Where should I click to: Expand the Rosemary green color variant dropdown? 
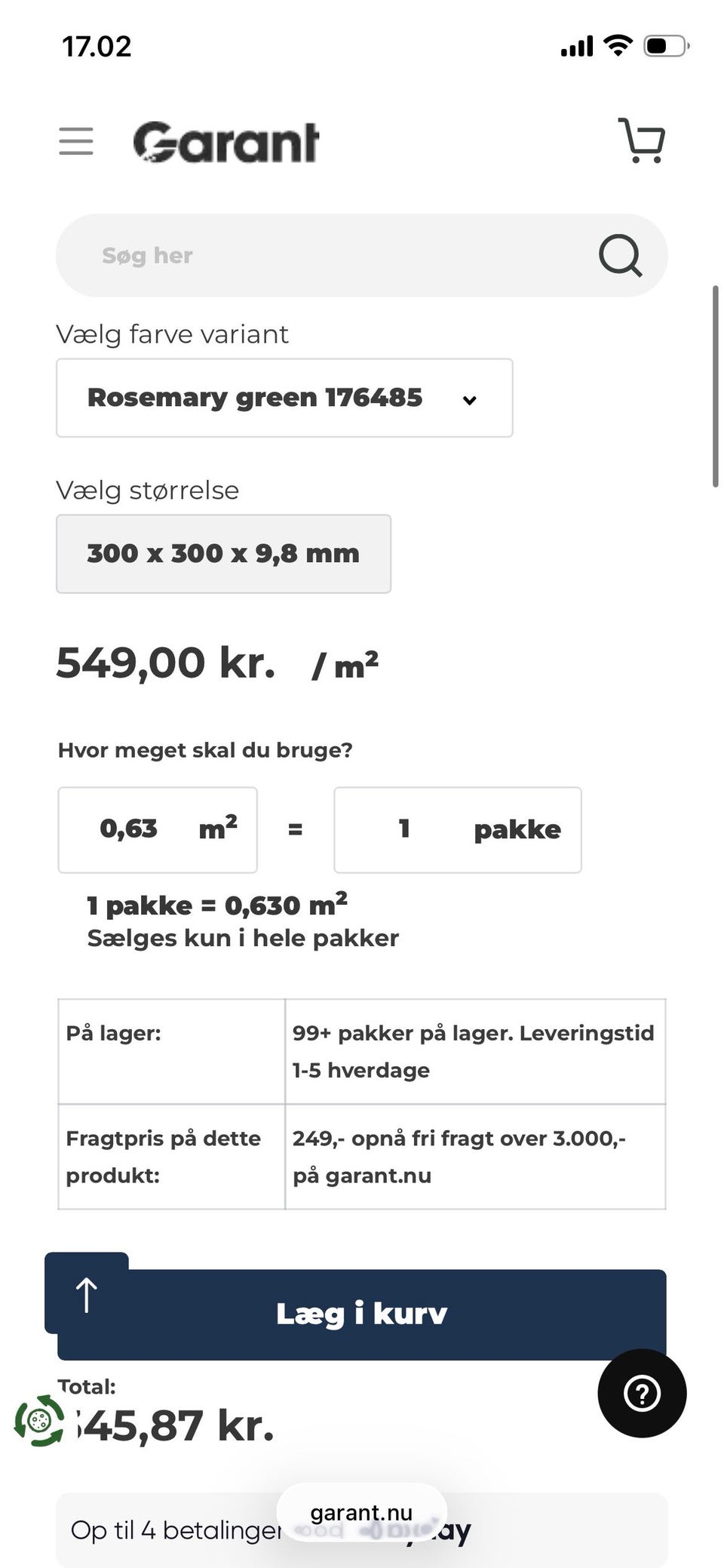pyautogui.click(x=284, y=398)
